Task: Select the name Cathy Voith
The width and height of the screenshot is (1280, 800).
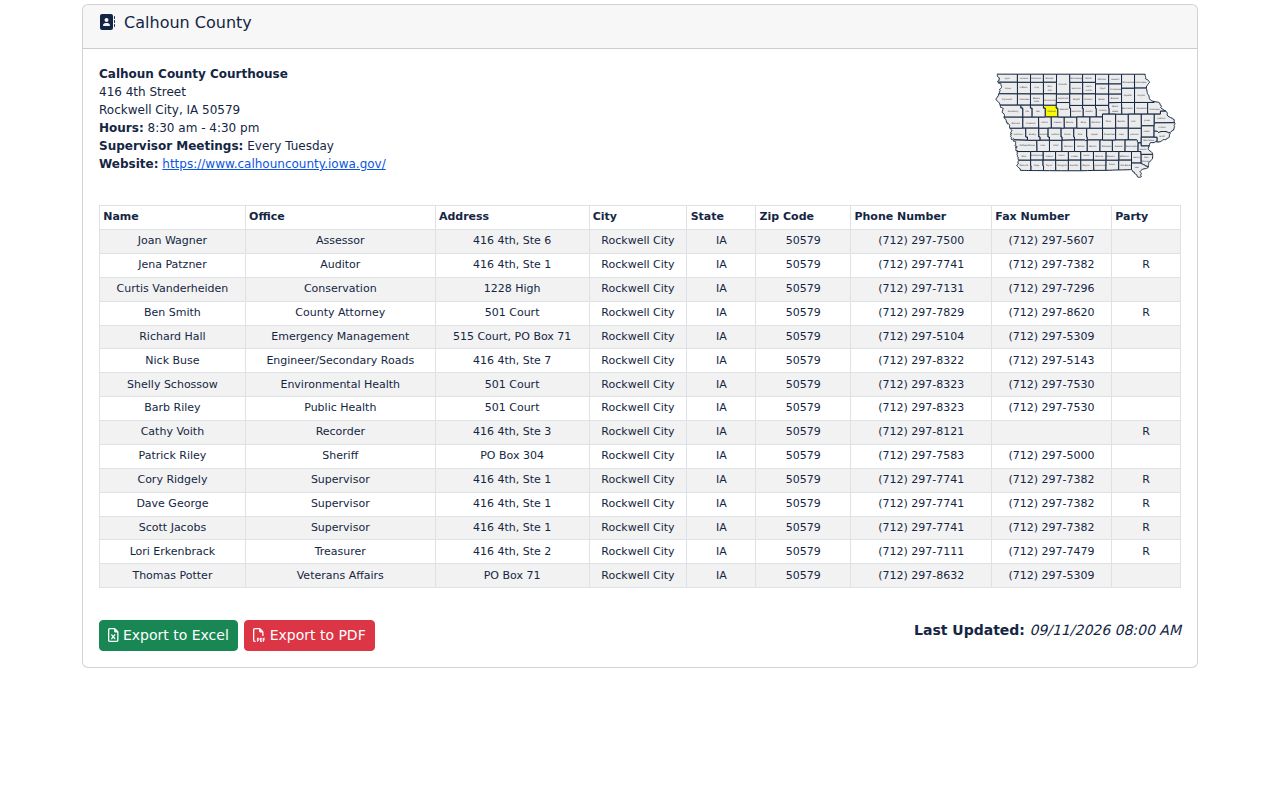Action: (x=172, y=432)
